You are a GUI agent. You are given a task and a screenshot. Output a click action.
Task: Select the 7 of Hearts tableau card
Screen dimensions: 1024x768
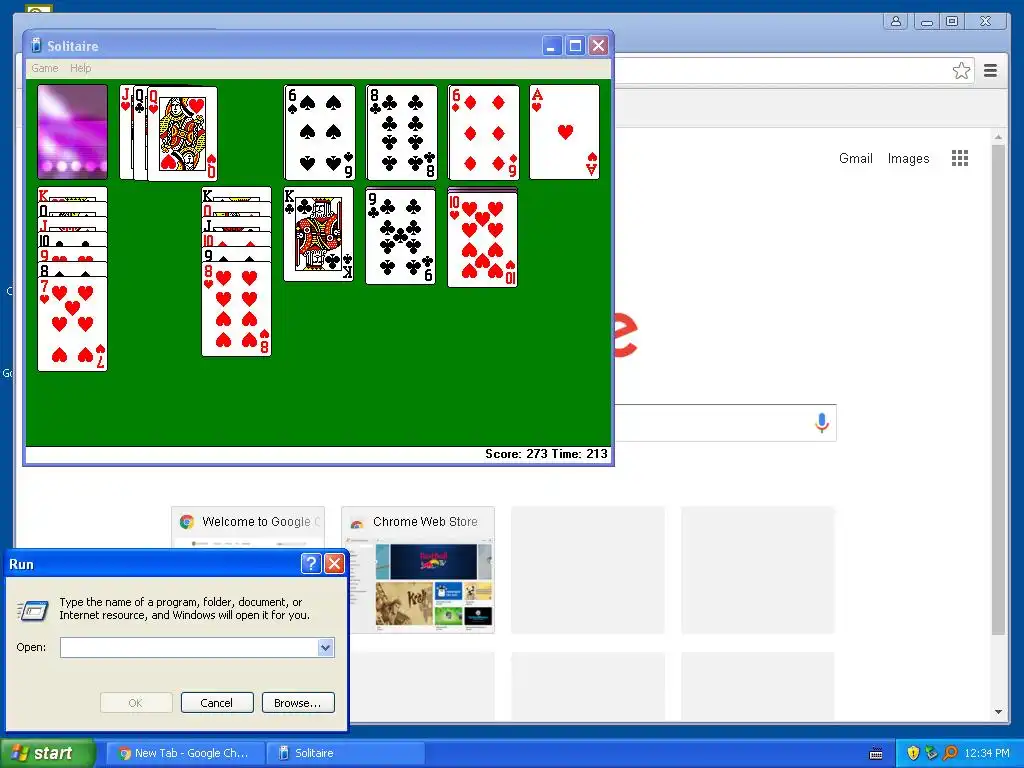click(x=72, y=324)
